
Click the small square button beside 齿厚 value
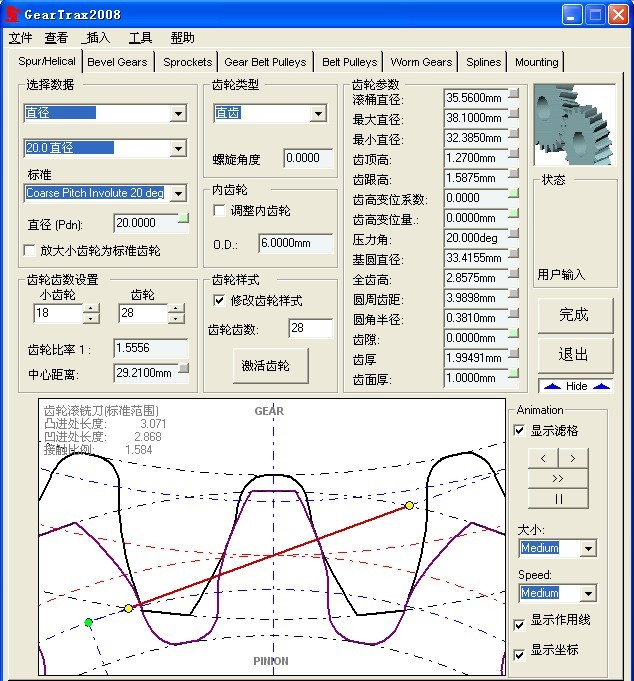(x=514, y=353)
